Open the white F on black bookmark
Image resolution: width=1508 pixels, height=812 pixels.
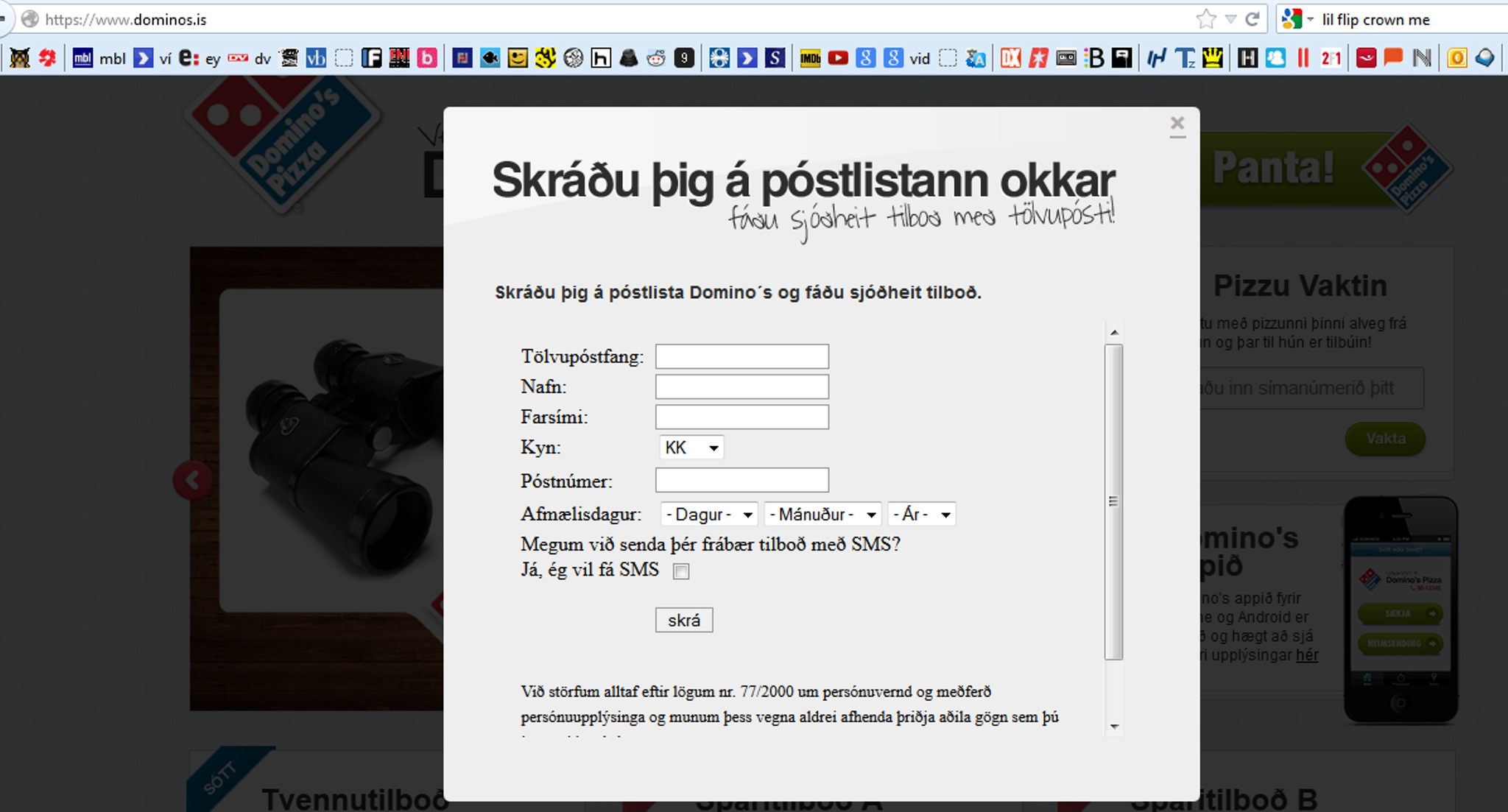[x=372, y=58]
